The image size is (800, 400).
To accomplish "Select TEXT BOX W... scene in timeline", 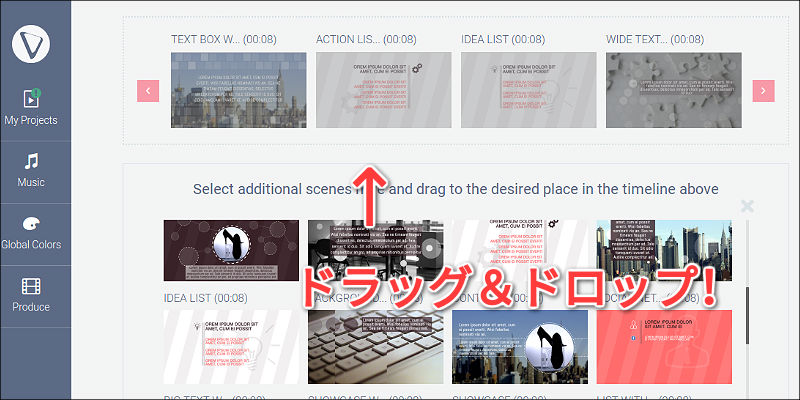I will click(239, 90).
